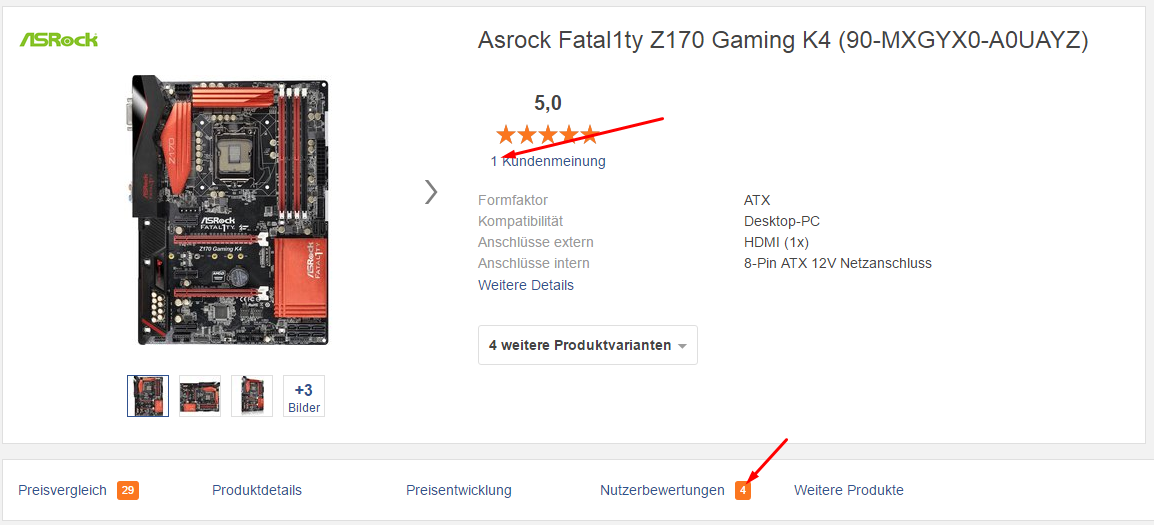Select the second motherboard thumbnail

coord(200,396)
